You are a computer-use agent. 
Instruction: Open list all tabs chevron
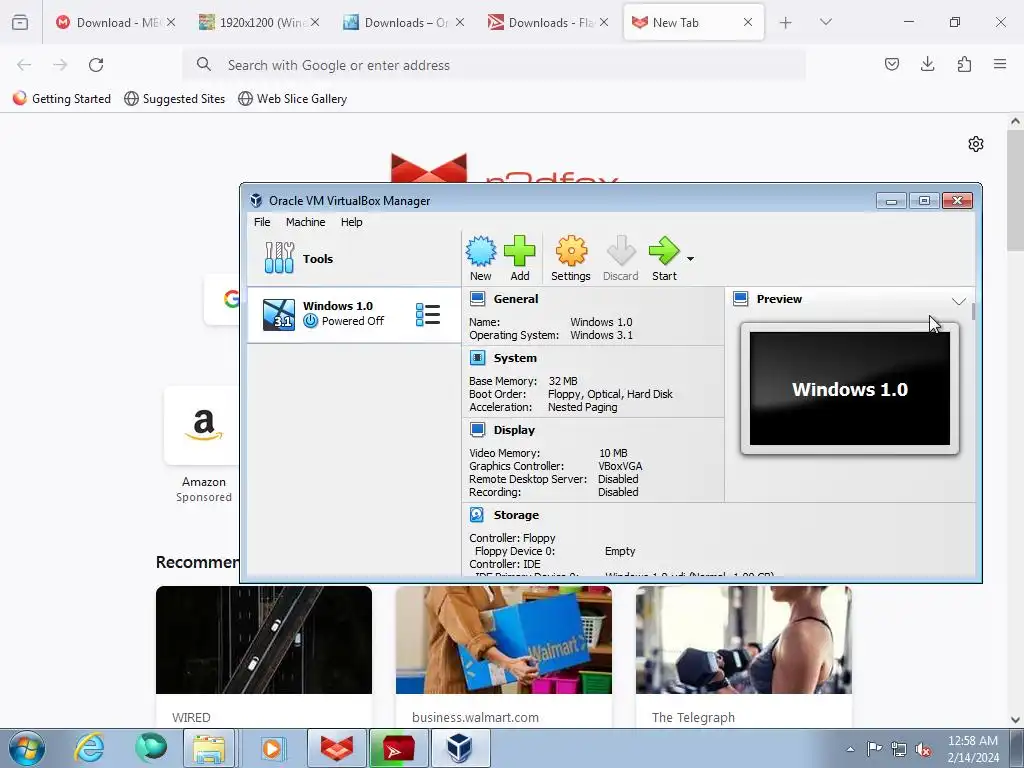pyautogui.click(x=825, y=22)
